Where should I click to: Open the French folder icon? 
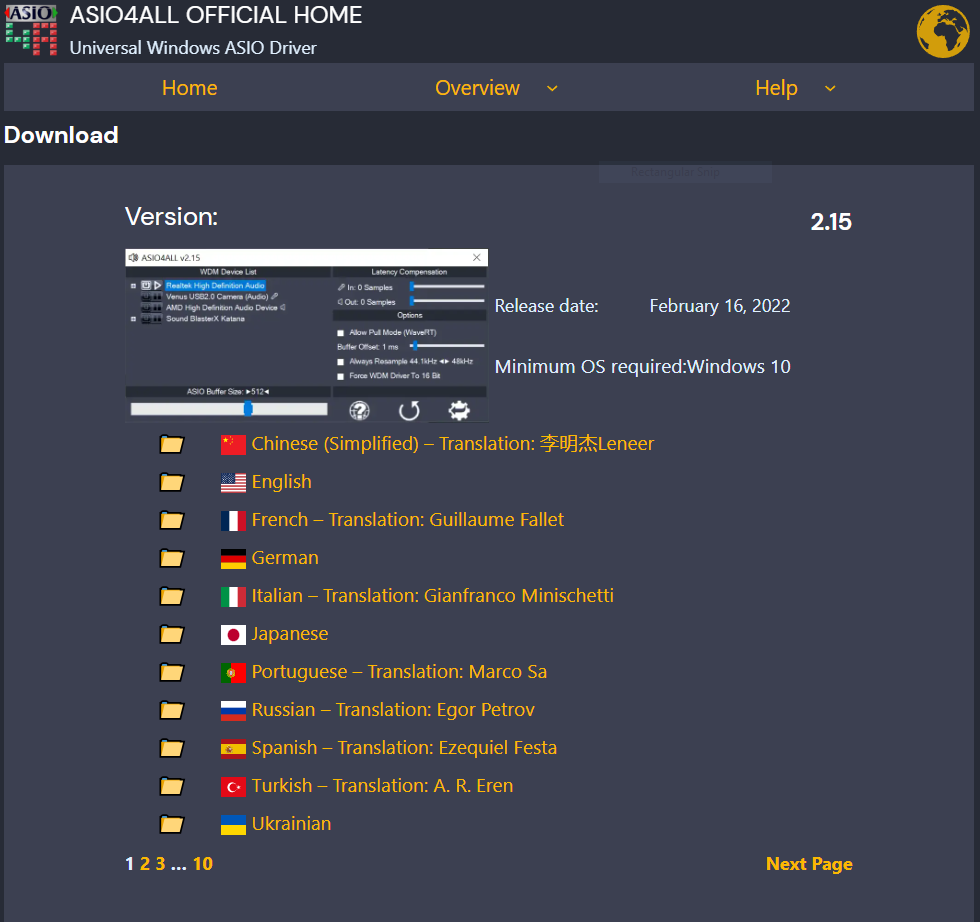(171, 520)
